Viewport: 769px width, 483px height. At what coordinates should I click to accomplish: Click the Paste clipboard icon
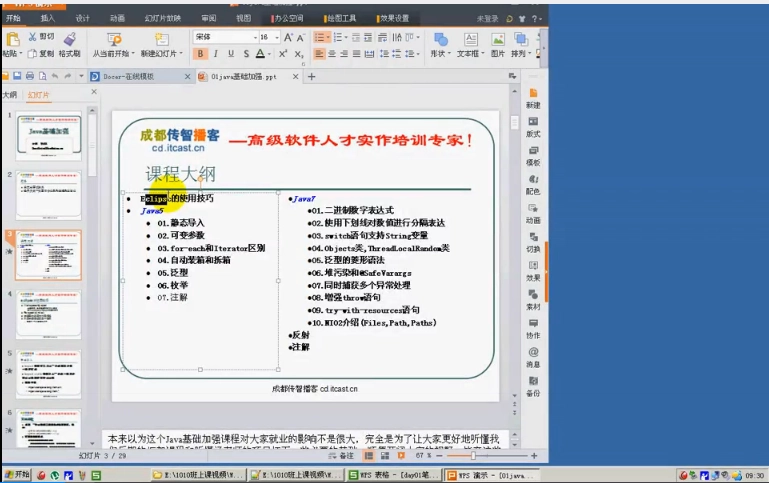pos(13,39)
